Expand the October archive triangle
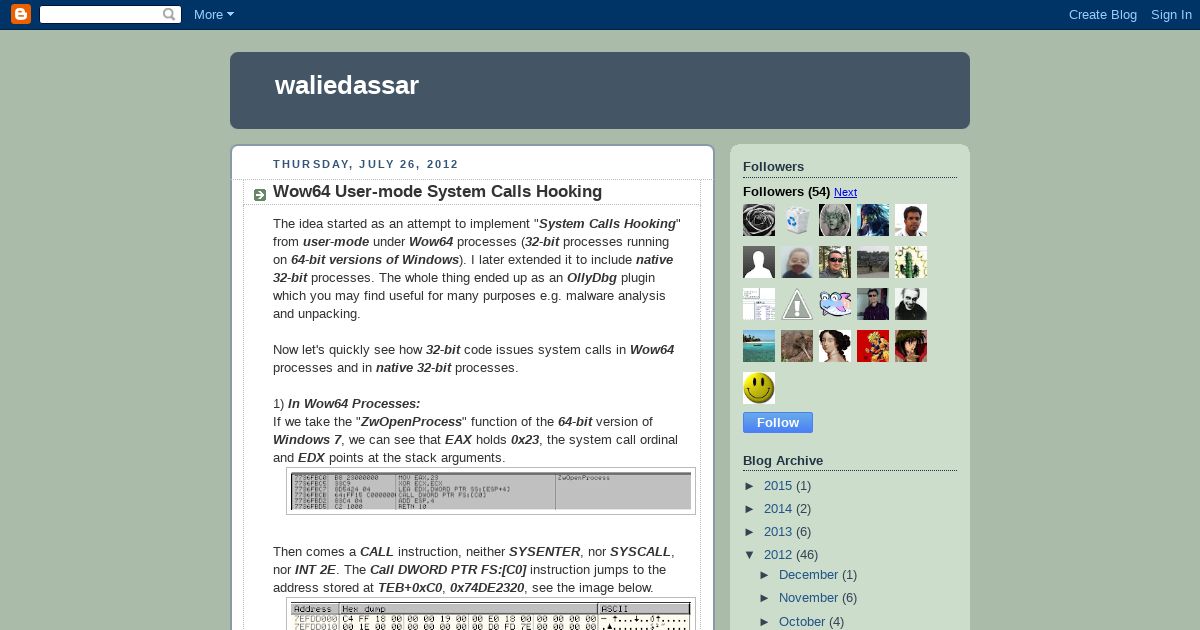This screenshot has width=1200, height=630. tap(766, 622)
